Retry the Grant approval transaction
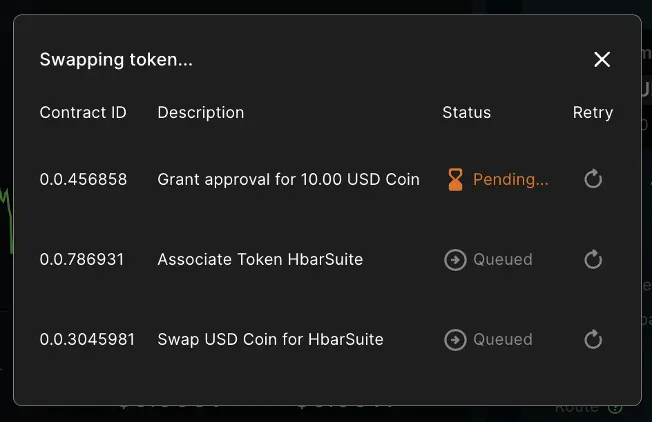This screenshot has width=652, height=422. (593, 179)
